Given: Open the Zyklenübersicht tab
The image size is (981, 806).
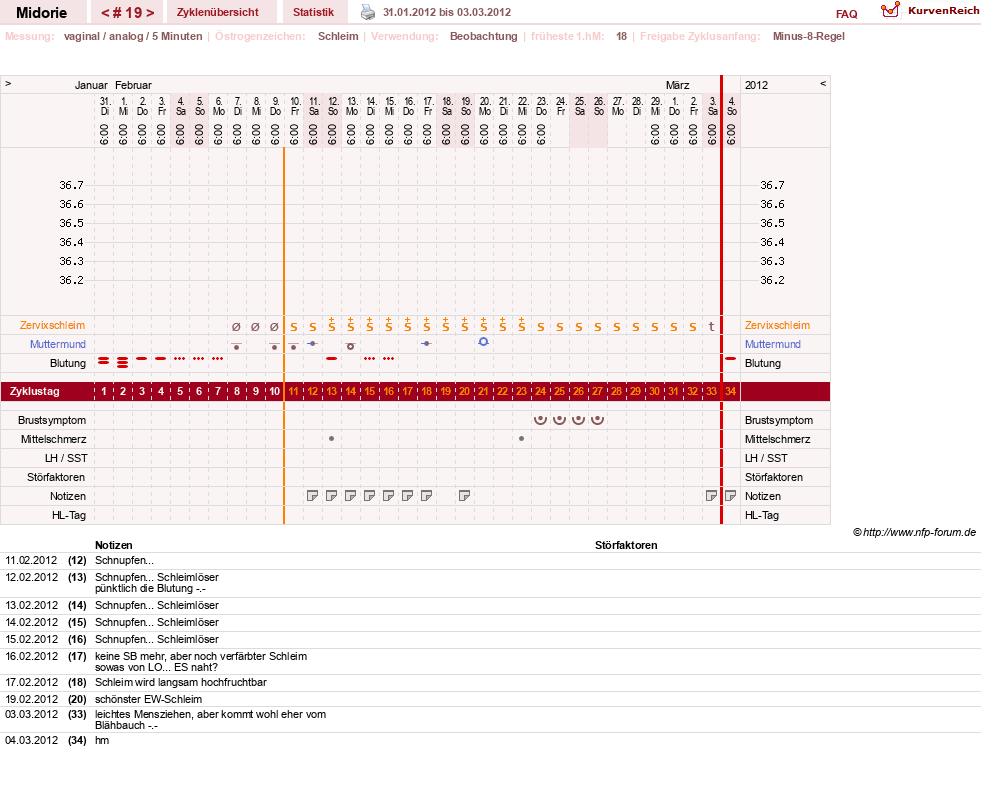Looking at the screenshot, I should [x=218, y=13].
